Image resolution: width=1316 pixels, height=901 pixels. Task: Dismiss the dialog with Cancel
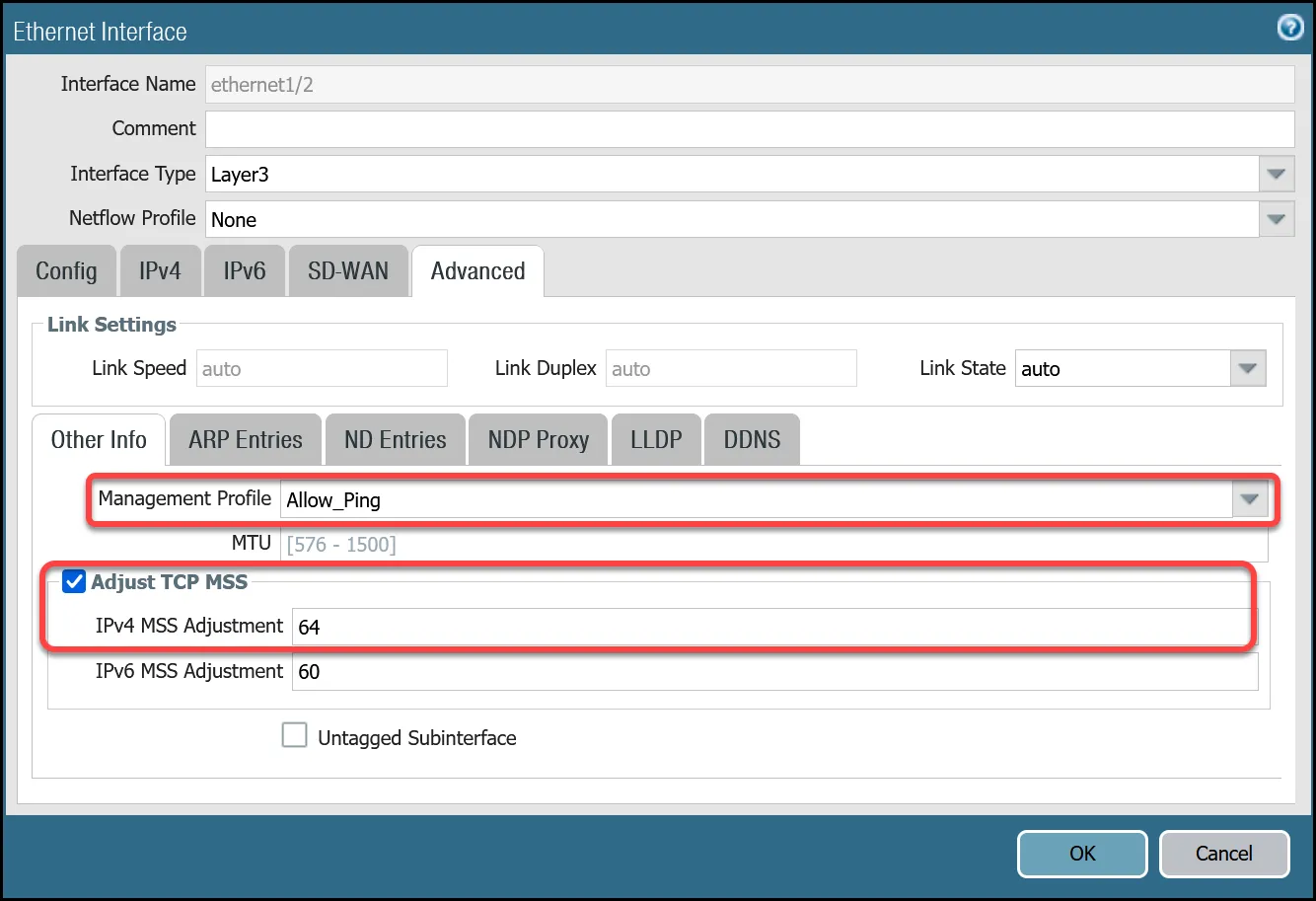click(x=1224, y=854)
